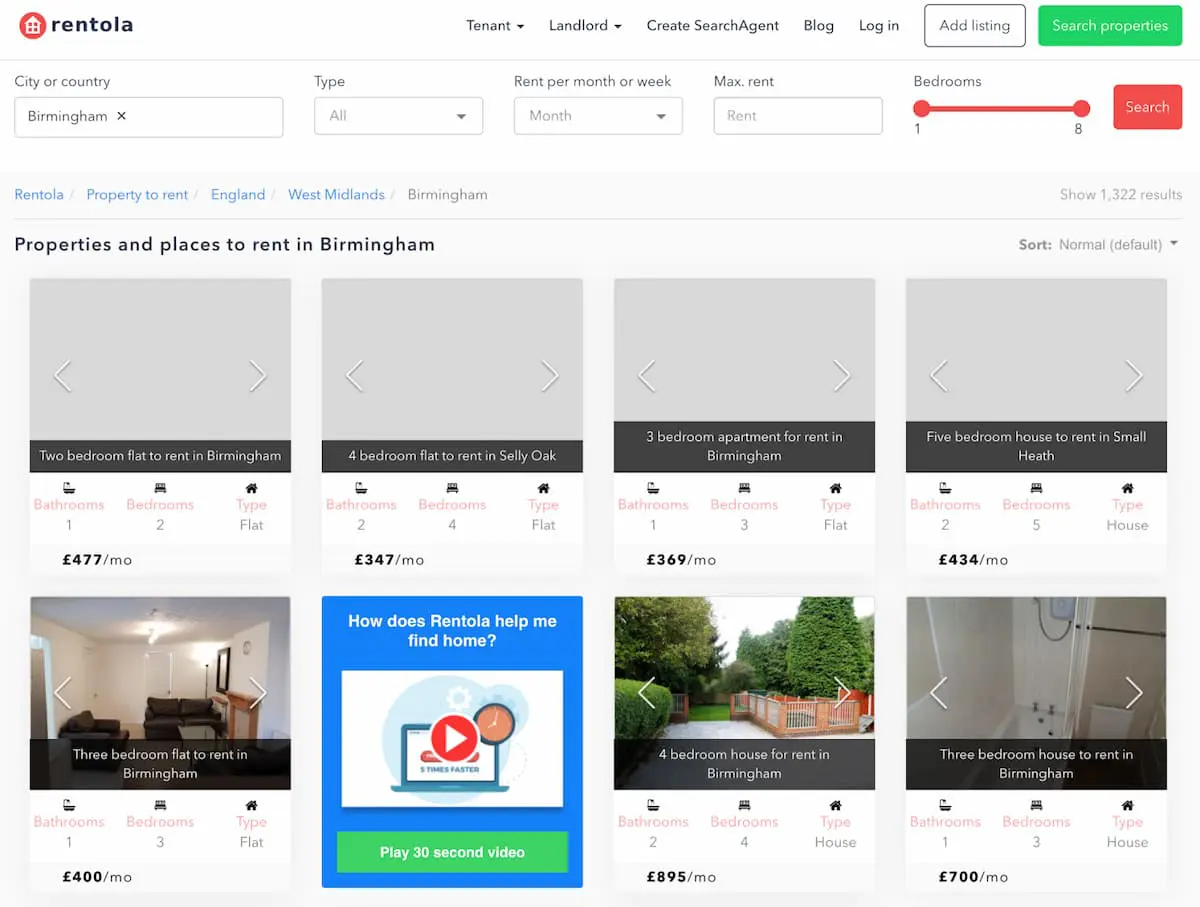This screenshot has width=1200, height=907.
Task: Clear Birmingham from the city field
Action: click(x=122, y=116)
